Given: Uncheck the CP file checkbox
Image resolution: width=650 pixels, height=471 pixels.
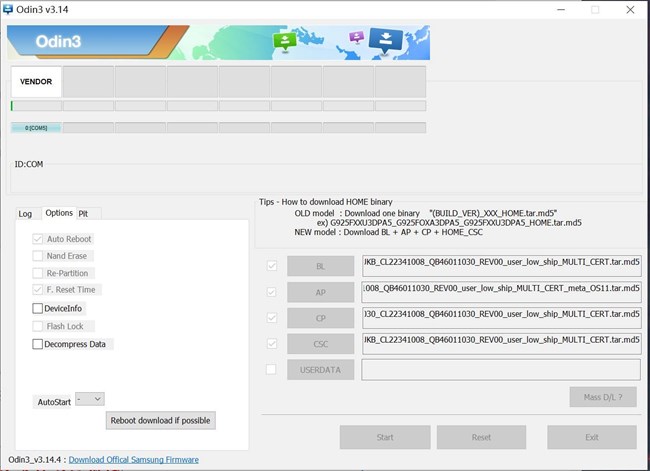Looking at the screenshot, I should [272, 318].
